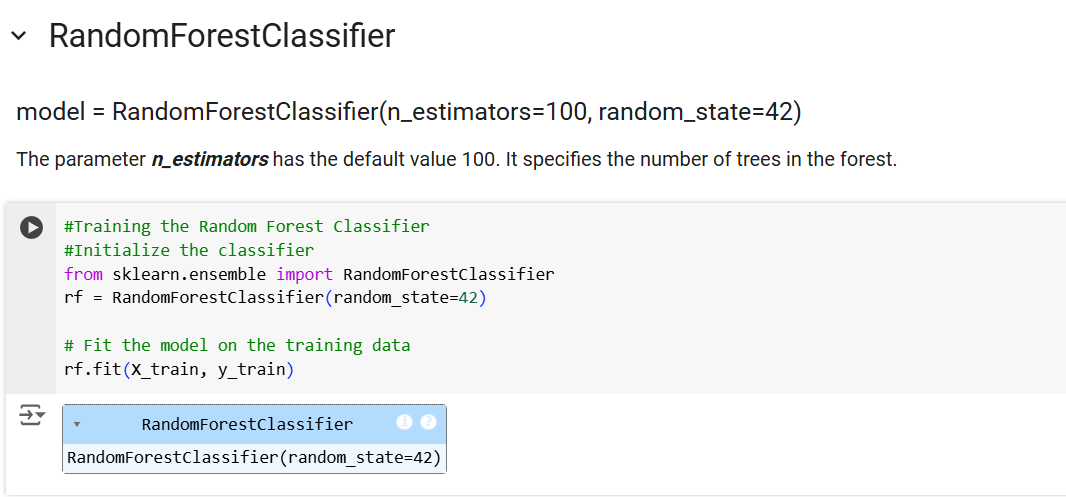The height and width of the screenshot is (497, 1066).
Task: Open the cell output options icon
Action: click(32, 414)
